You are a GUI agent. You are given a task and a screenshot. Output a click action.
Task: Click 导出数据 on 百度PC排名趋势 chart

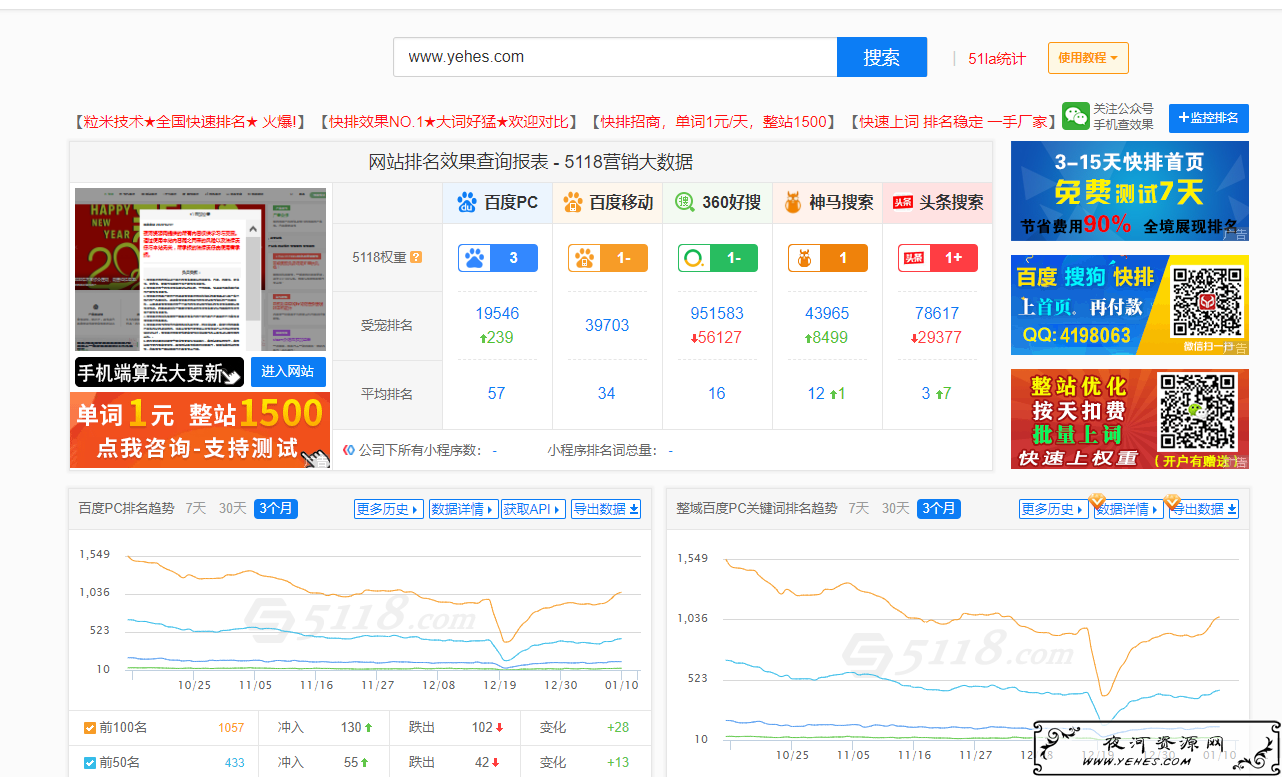(606, 509)
